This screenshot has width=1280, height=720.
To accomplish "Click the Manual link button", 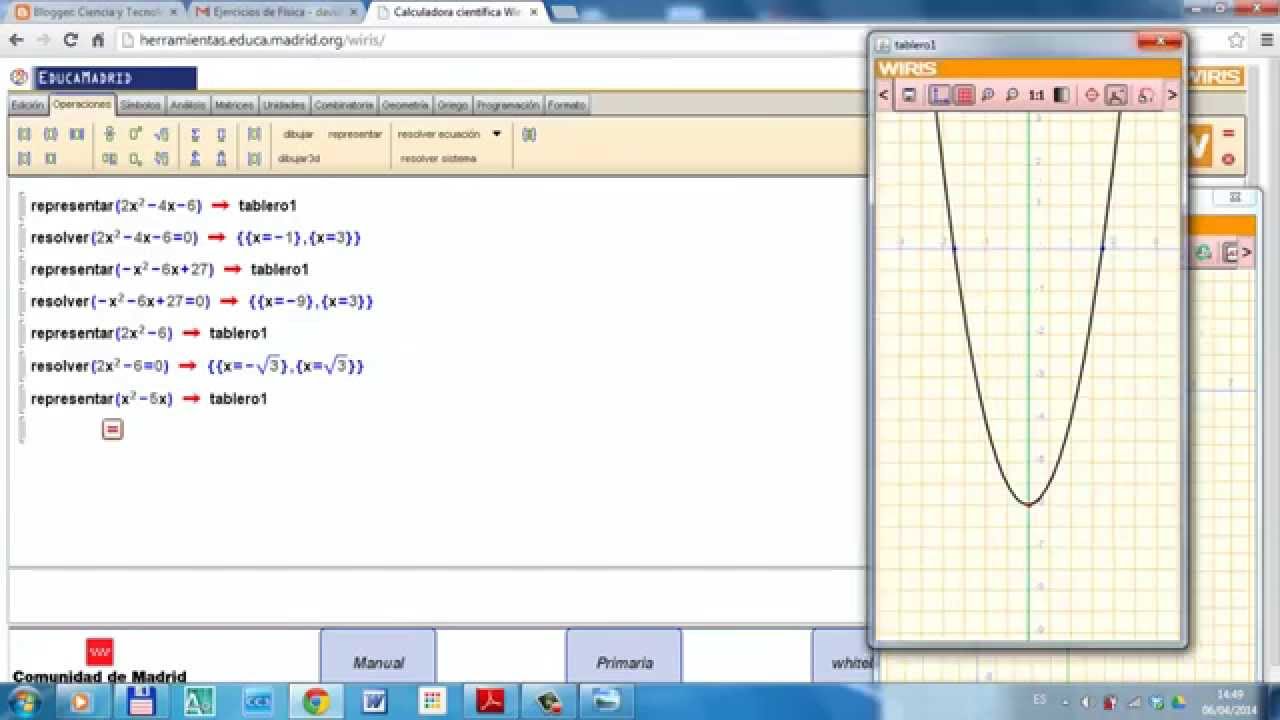I will pyautogui.click(x=378, y=656).
